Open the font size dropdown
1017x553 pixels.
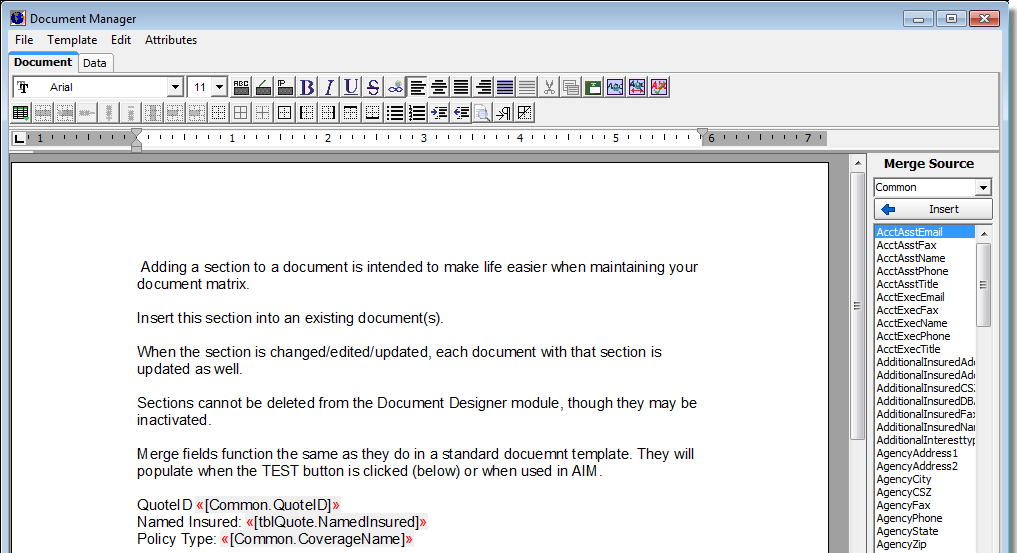pyautogui.click(x=219, y=88)
